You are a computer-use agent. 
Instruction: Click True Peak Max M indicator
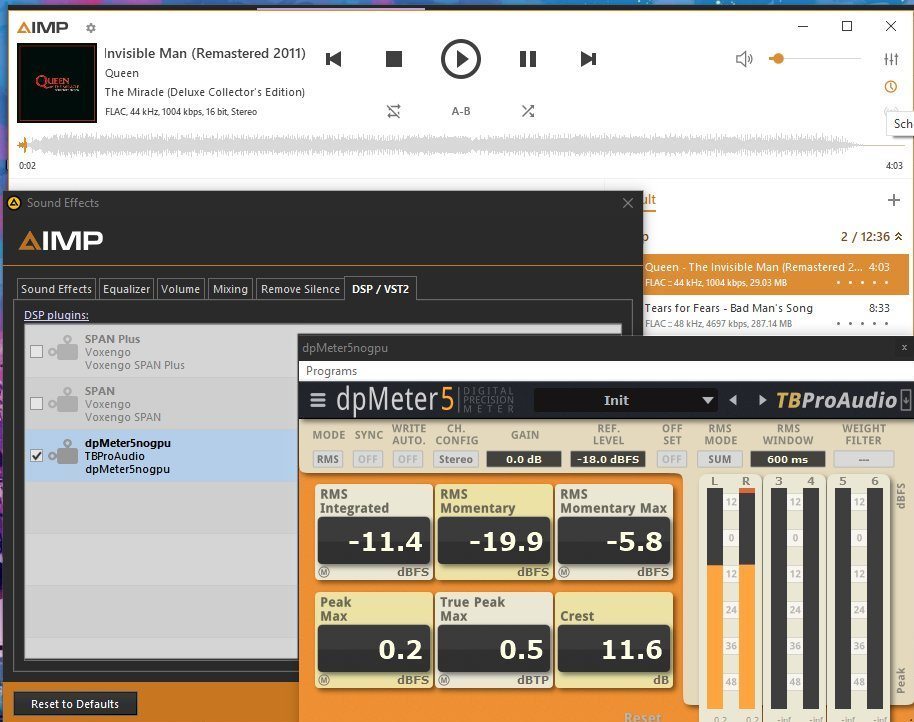[444, 680]
